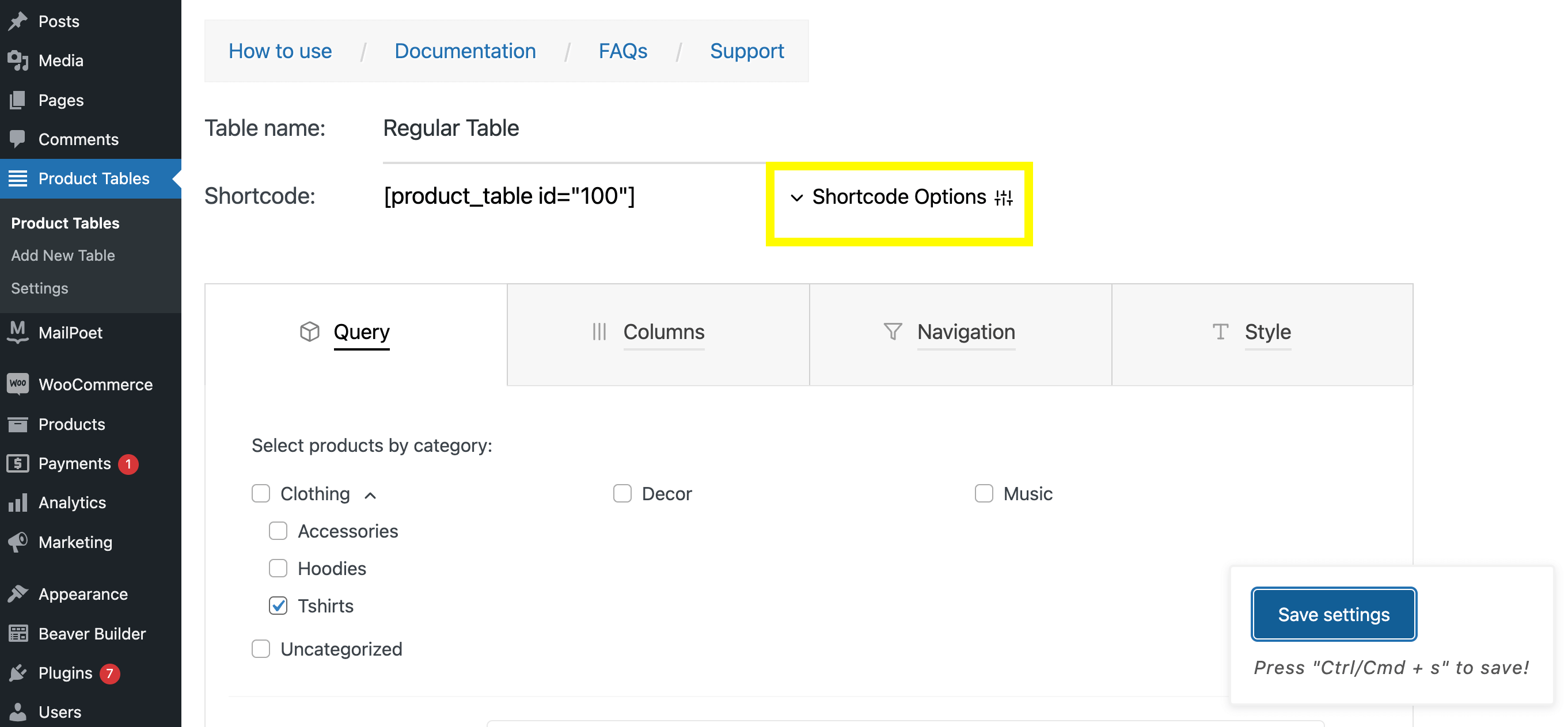Click the Shortcode Options sliders icon
1568x727 pixels.
point(1004,197)
